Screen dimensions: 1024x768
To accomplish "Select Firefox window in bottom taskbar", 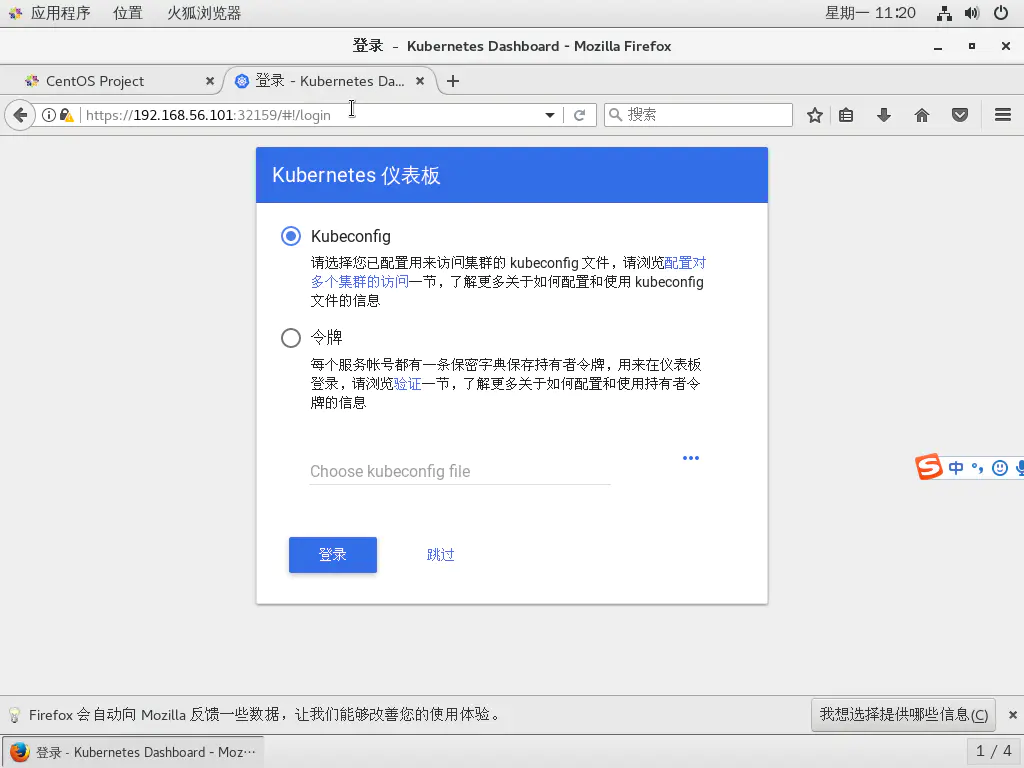I will click(x=133, y=752).
